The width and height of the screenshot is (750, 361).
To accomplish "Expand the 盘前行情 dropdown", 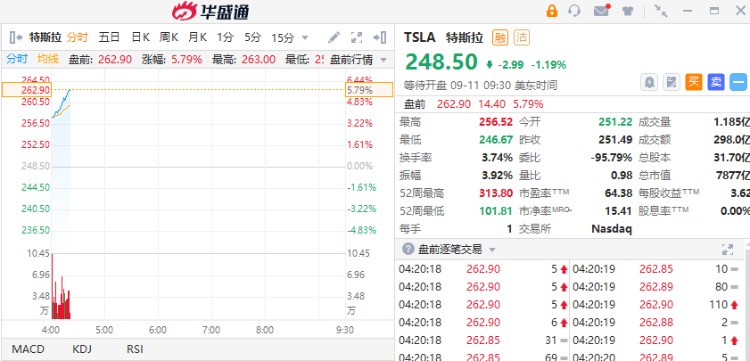I will [383, 60].
